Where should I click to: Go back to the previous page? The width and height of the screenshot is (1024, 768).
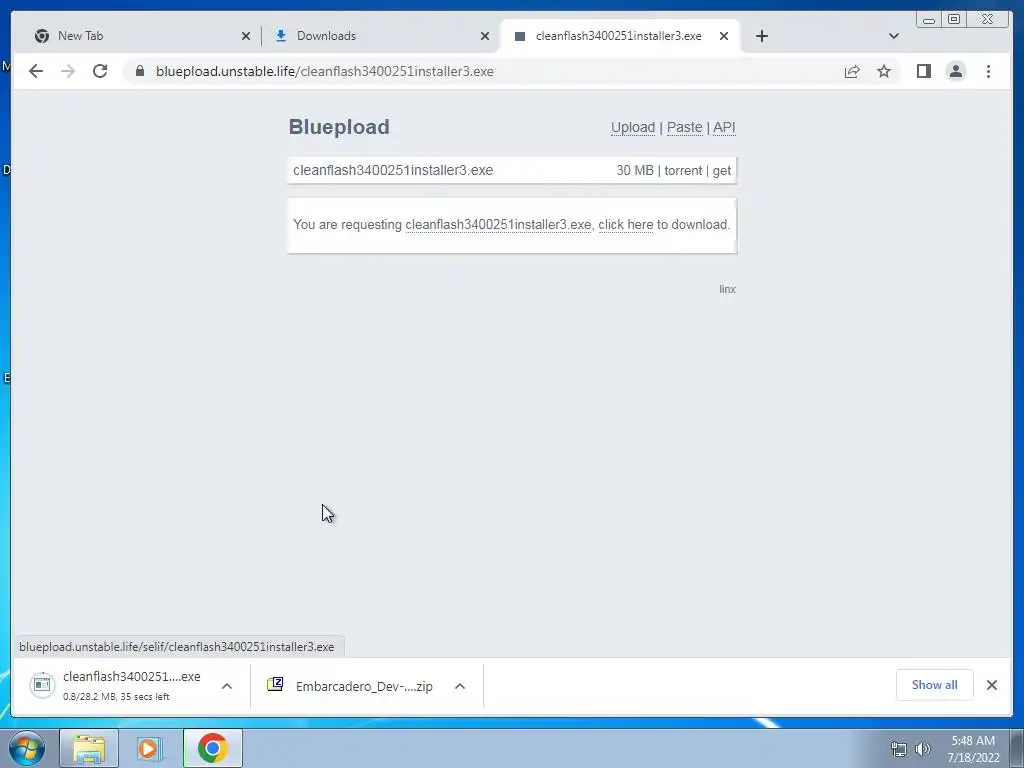36,71
